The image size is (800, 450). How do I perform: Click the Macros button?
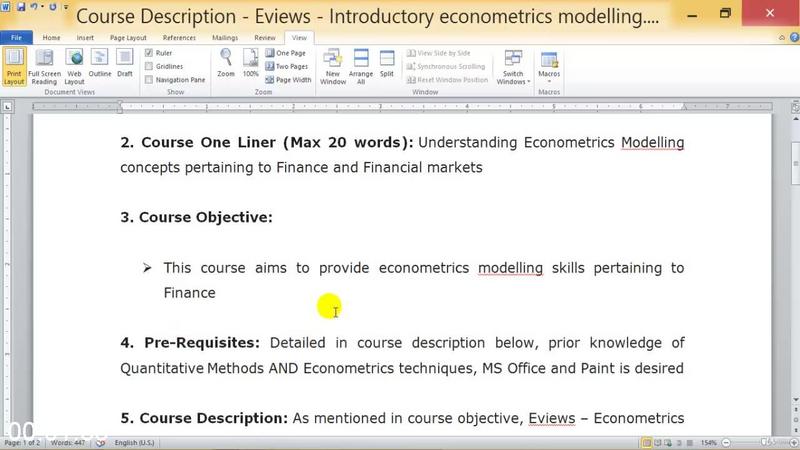[x=549, y=64]
